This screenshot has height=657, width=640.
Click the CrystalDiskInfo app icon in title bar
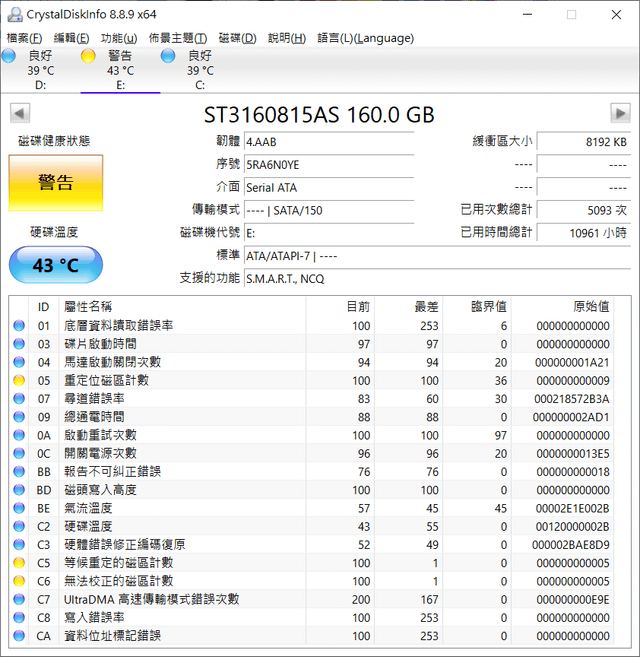tap(15, 15)
